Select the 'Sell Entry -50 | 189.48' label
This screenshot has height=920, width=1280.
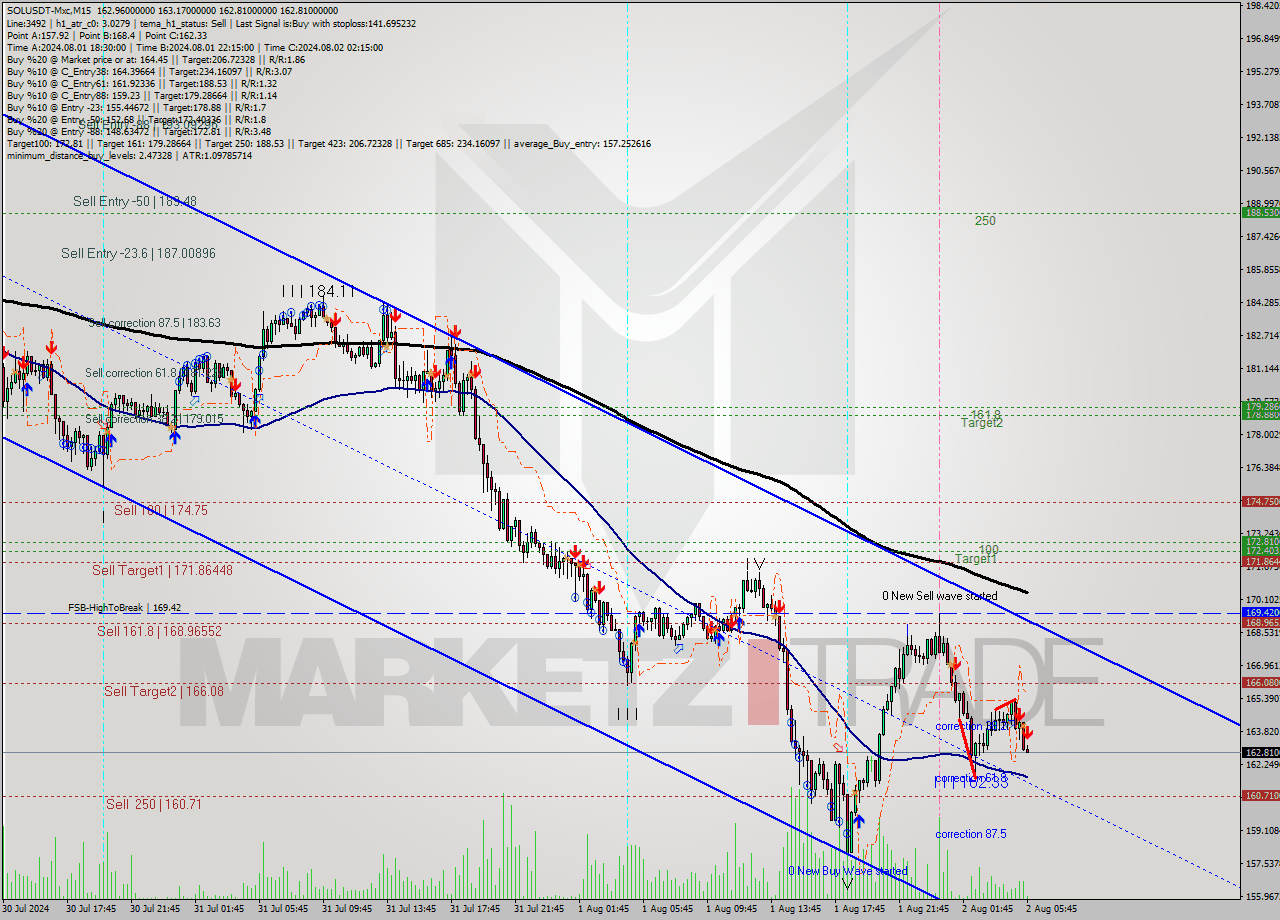pos(134,201)
